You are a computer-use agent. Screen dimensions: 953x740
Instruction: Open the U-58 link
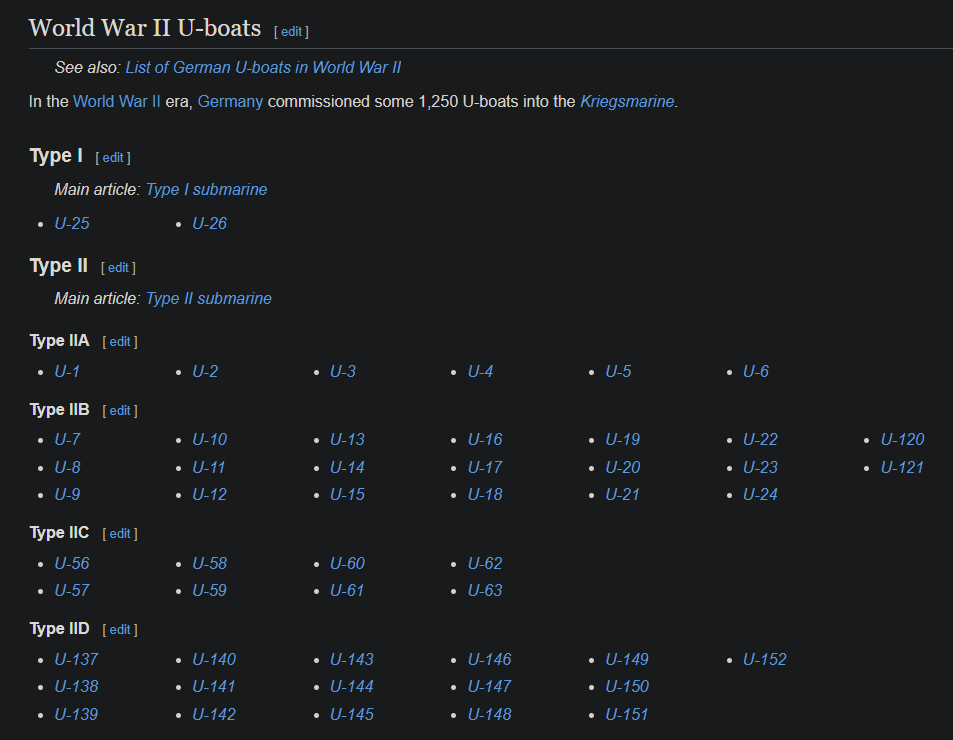pos(210,564)
